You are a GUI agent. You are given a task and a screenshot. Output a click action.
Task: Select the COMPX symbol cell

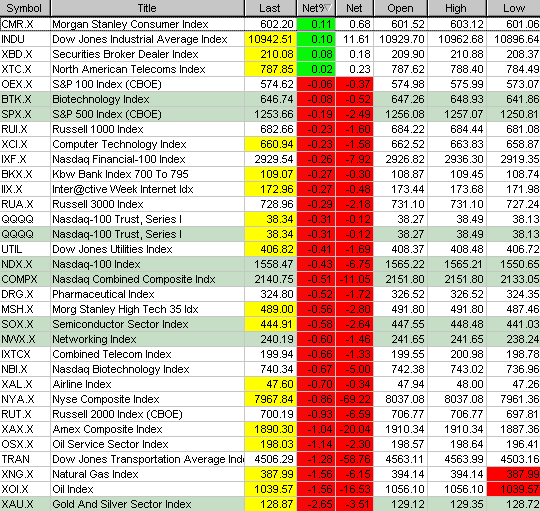(25, 279)
